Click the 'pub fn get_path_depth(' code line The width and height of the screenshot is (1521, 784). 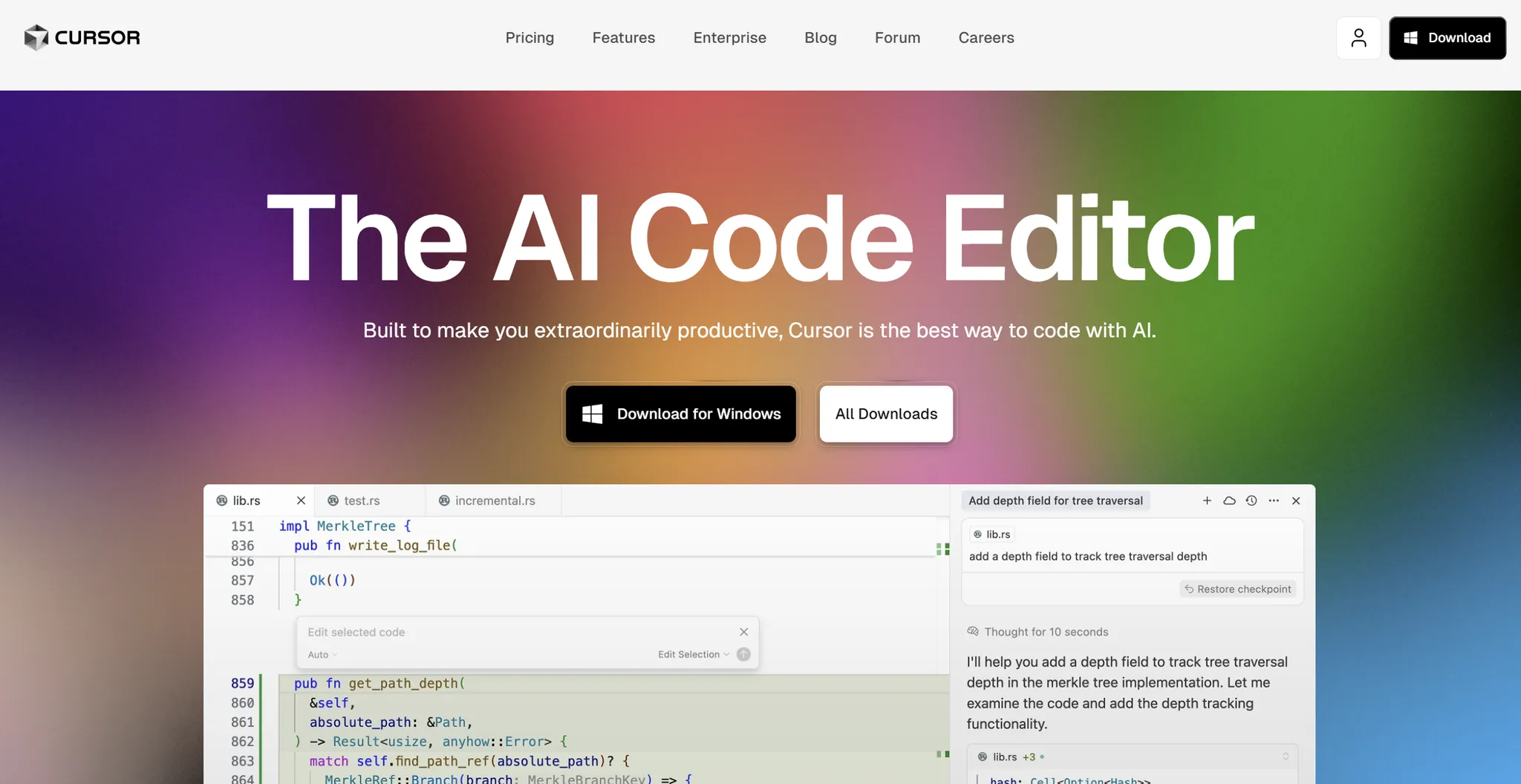click(x=380, y=684)
